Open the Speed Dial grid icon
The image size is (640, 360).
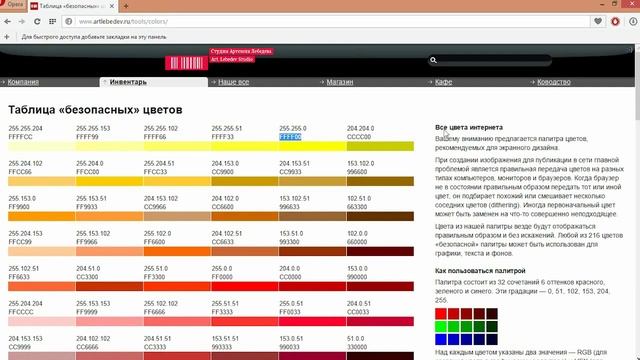(52, 21)
